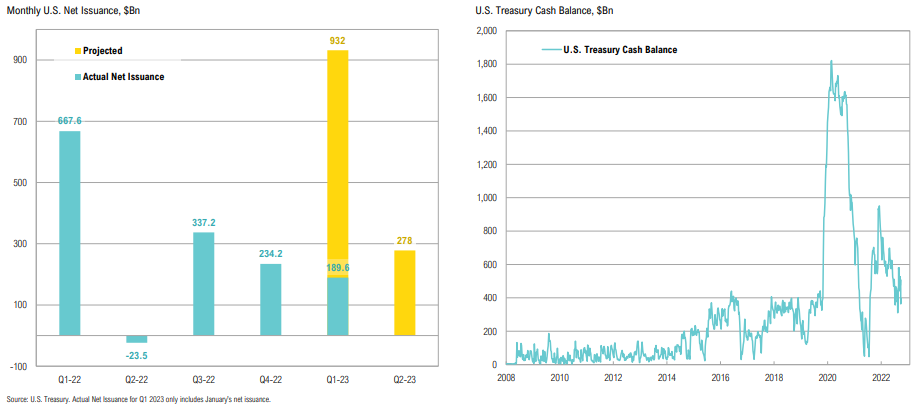
Task: Click the 278 data label
Action: [x=404, y=241]
